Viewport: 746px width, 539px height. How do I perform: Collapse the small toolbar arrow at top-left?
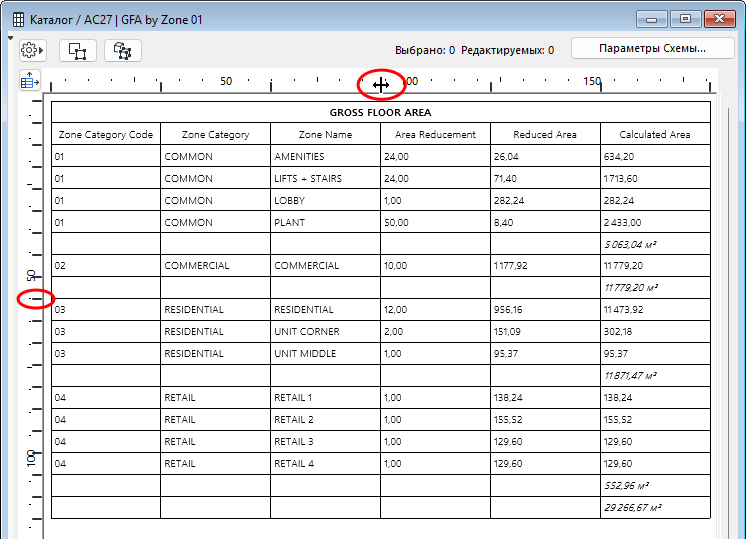[x=10, y=38]
